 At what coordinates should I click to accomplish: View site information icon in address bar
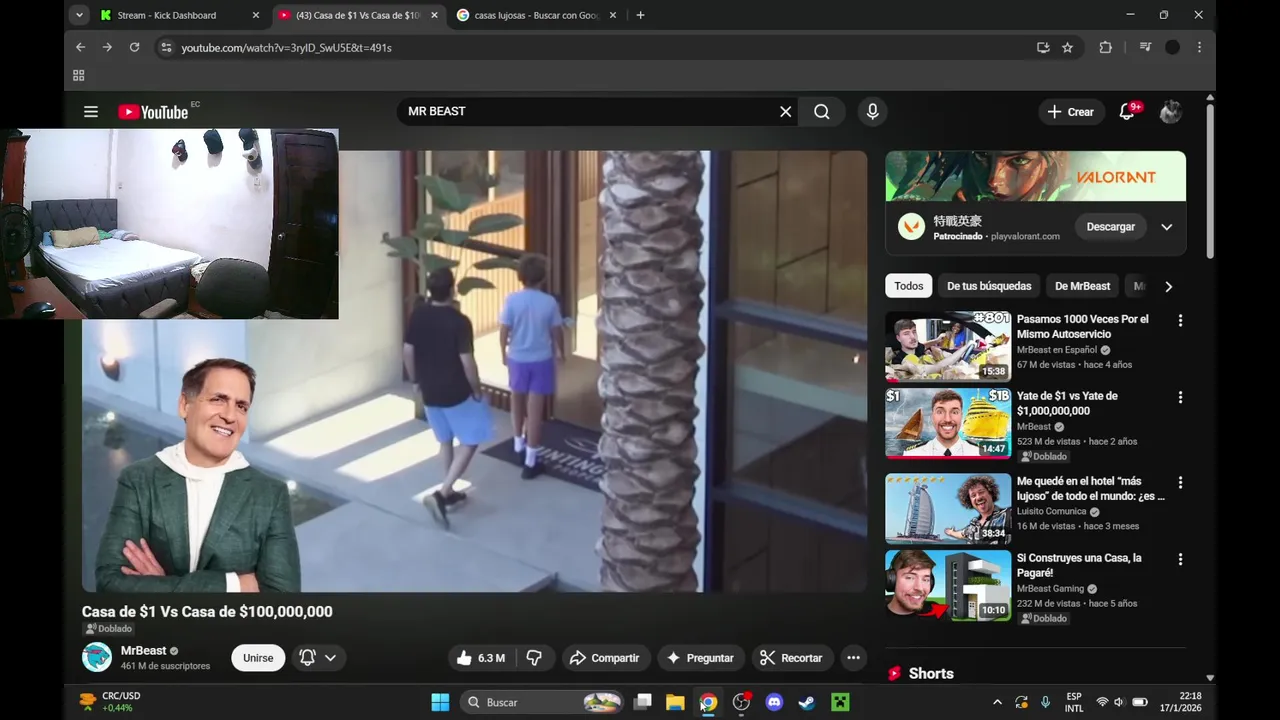coord(166,47)
